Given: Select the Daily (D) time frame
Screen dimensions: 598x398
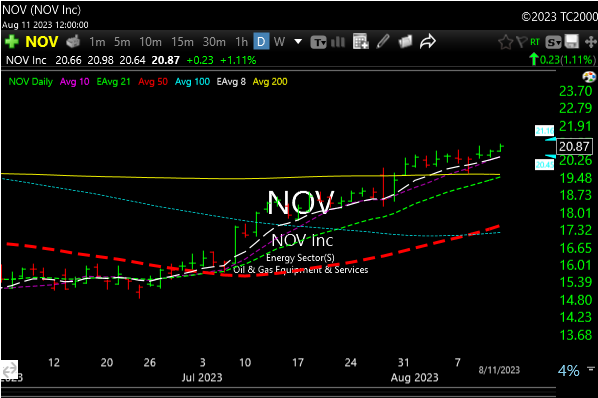Looking at the screenshot, I should point(261,42).
